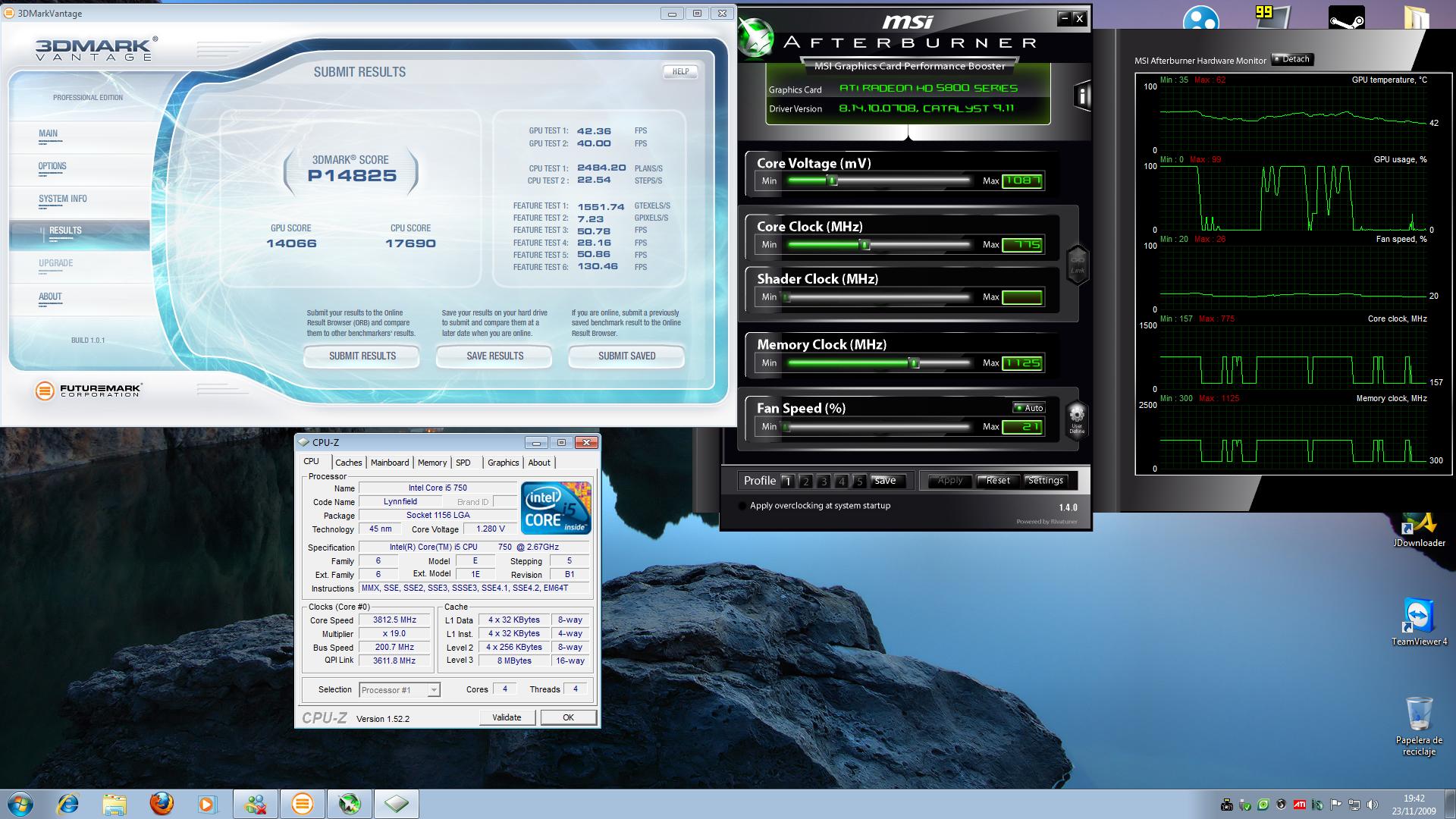Switch to the Mainboard tab in CPU-Z
Image resolution: width=1456 pixels, height=819 pixels.
[390, 463]
